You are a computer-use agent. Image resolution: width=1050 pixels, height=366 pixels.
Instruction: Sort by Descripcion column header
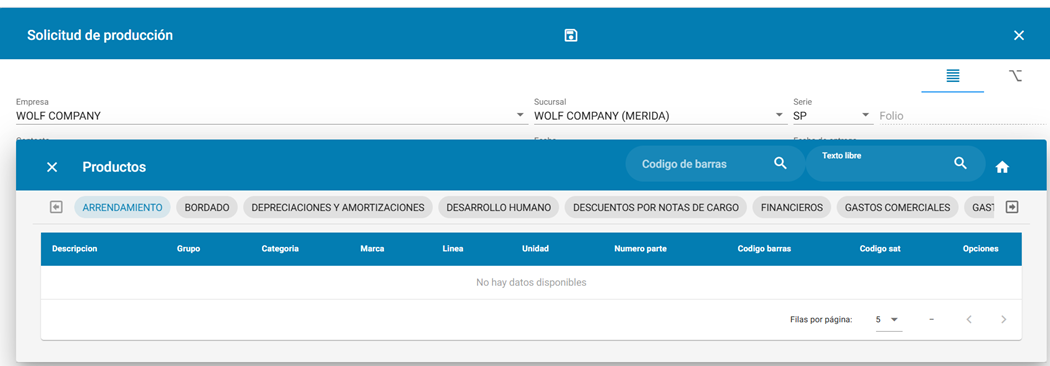click(x=74, y=248)
